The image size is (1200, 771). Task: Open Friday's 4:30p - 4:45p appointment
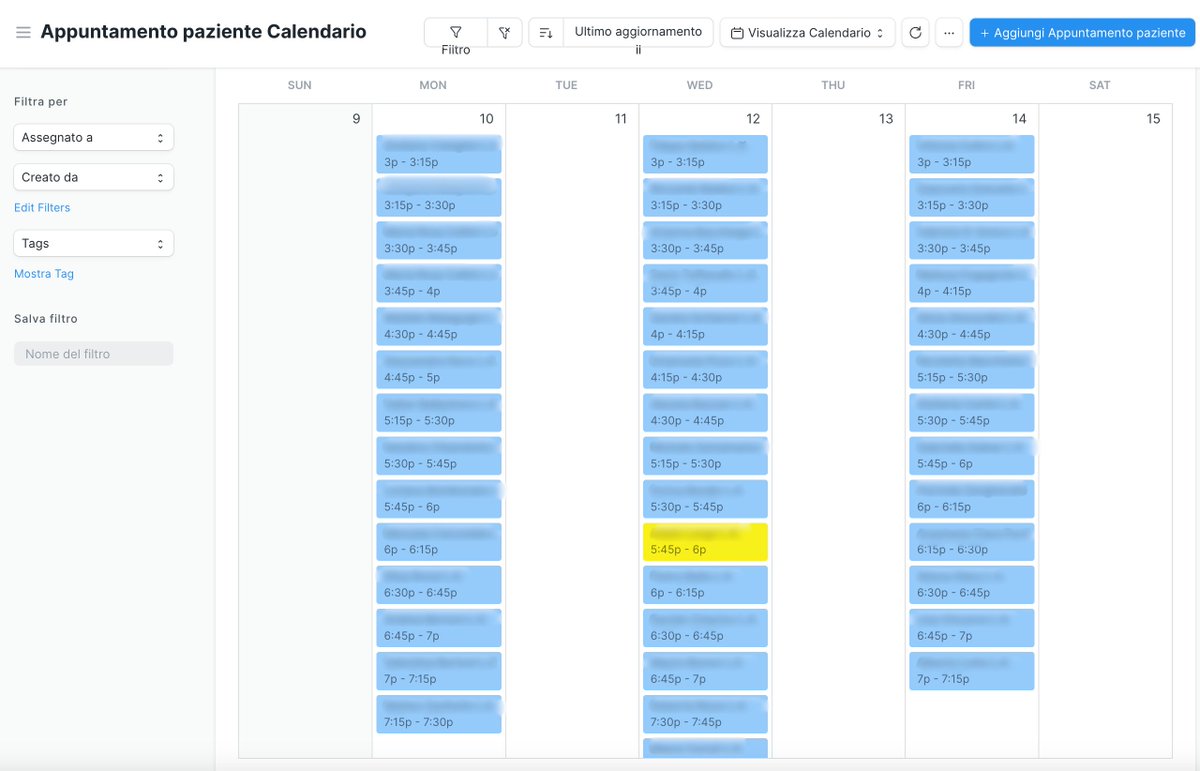[972, 326]
